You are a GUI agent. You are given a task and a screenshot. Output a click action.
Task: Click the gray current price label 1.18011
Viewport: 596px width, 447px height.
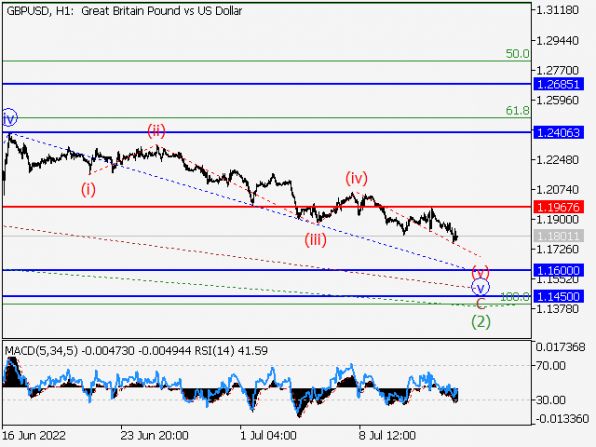click(x=558, y=236)
